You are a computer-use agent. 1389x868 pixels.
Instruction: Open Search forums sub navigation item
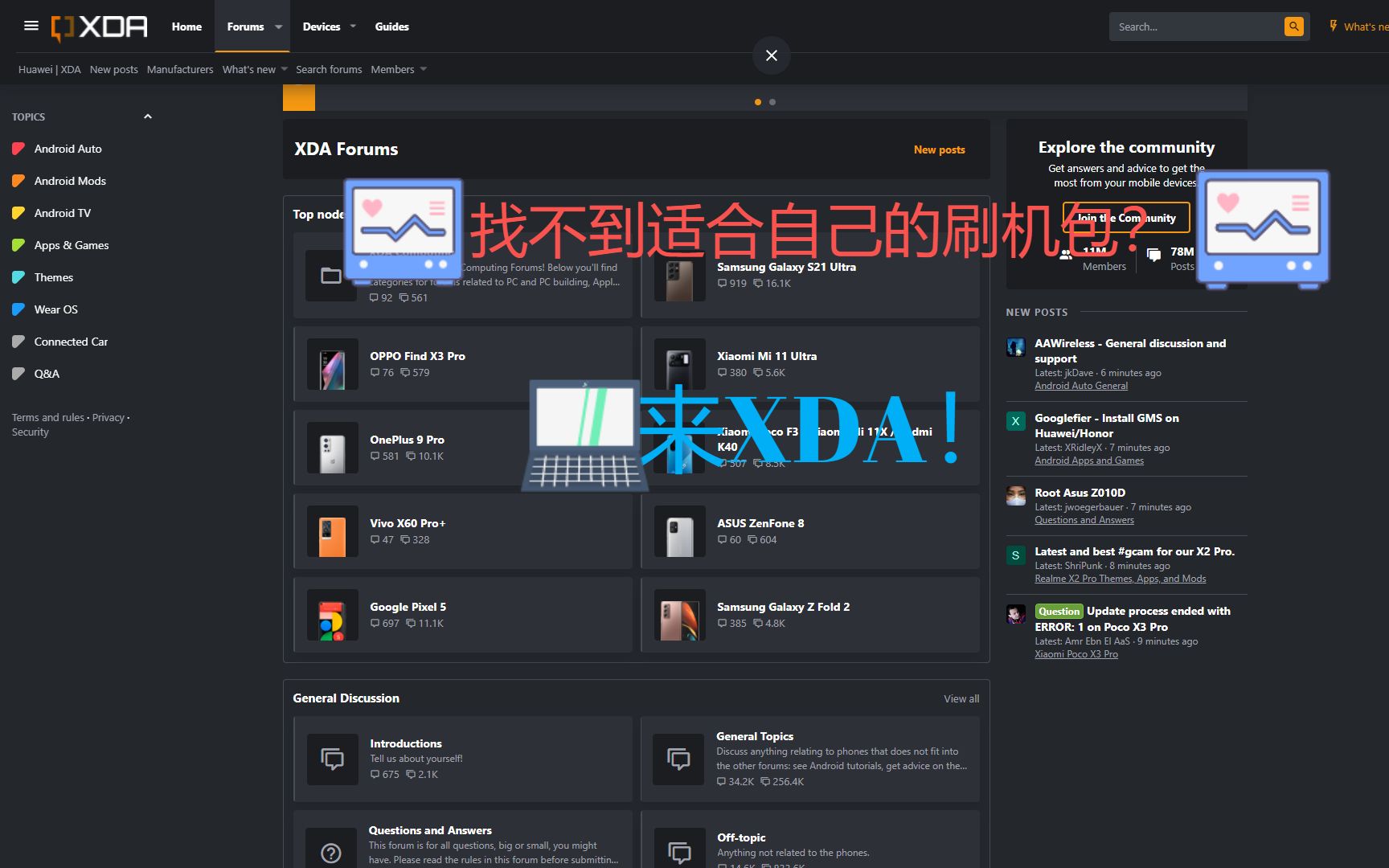[x=329, y=69]
